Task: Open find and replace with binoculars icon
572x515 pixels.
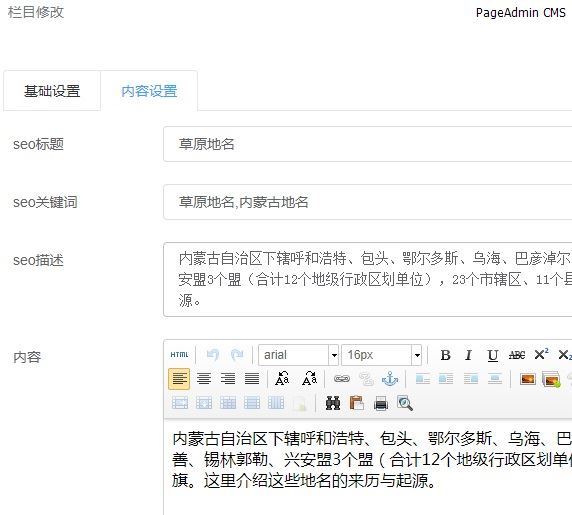Action: point(333,403)
